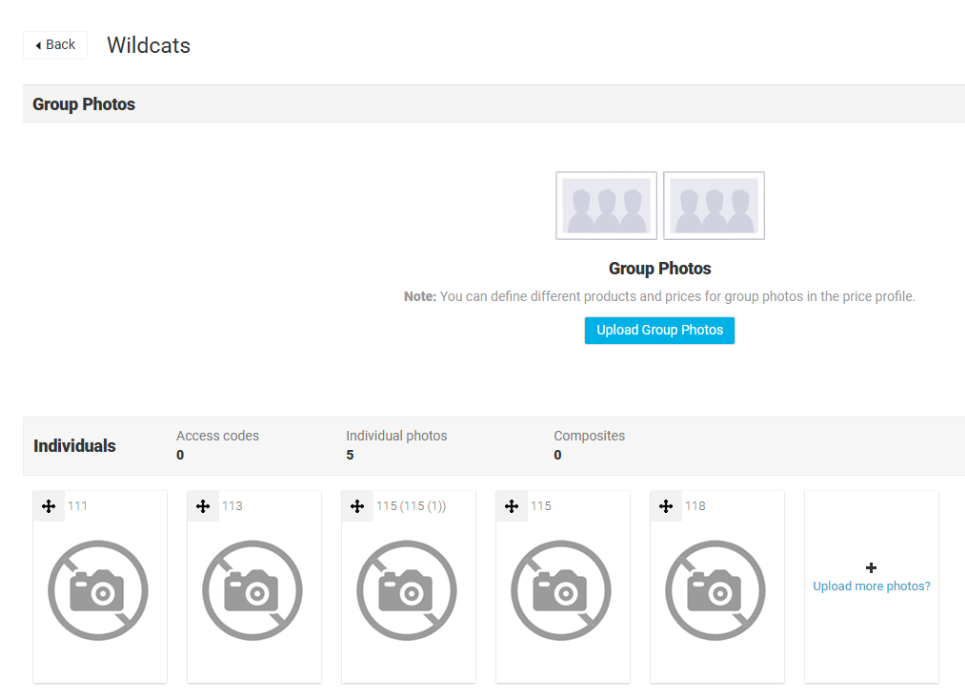Click the 111 card label
This screenshot has width=965, height=688.
[78, 506]
